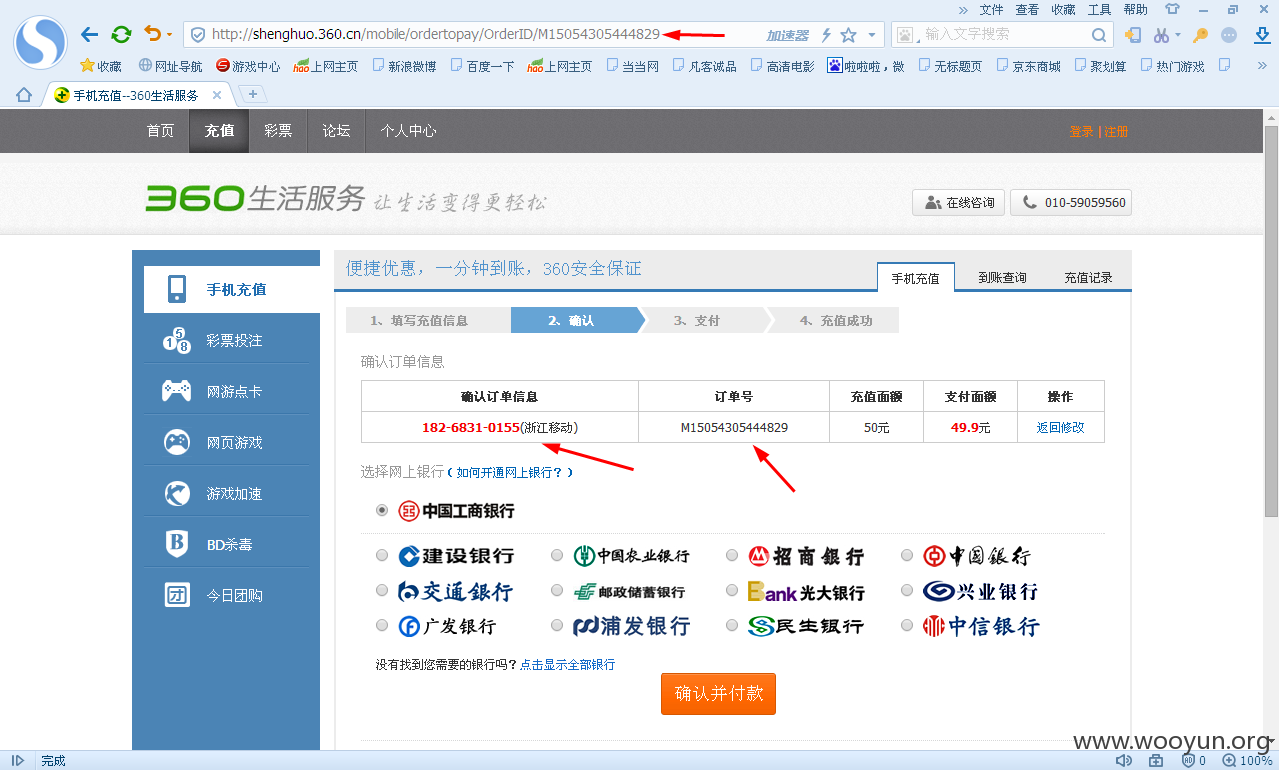Open 新浪微博 bookmark
1279x770 pixels.
coord(404,66)
